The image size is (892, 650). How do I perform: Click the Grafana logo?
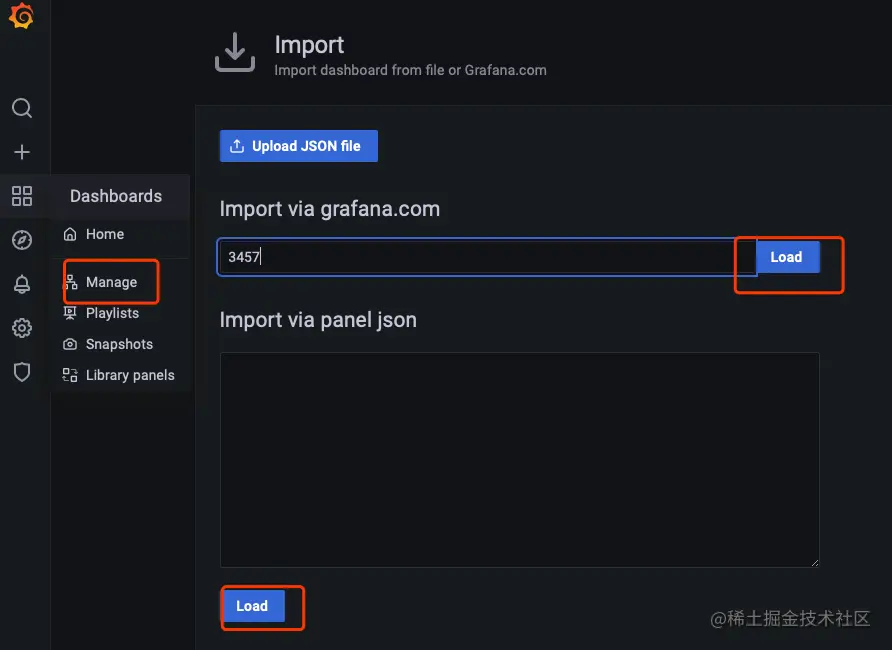click(22, 17)
